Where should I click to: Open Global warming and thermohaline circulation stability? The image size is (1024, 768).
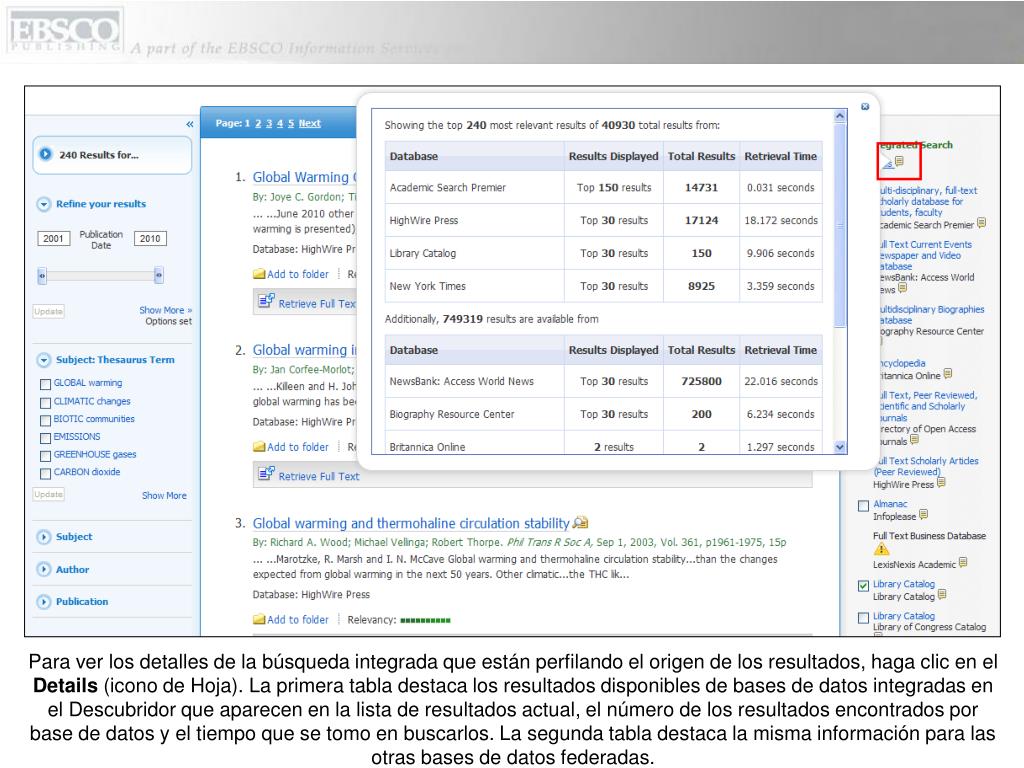411,523
